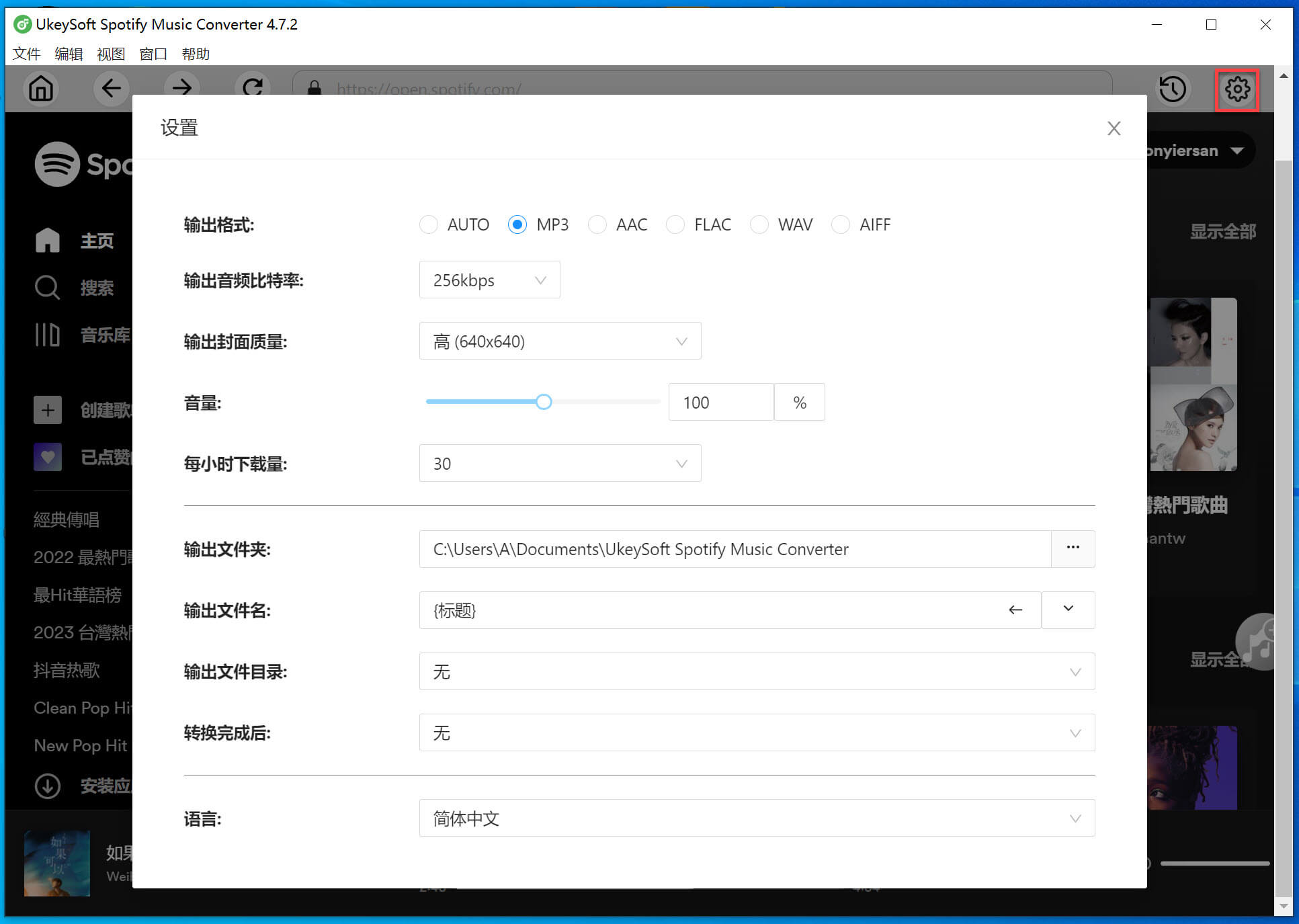Screen dimensions: 1299x924
Task: Click the padlock icon in address bar
Action: tap(314, 89)
